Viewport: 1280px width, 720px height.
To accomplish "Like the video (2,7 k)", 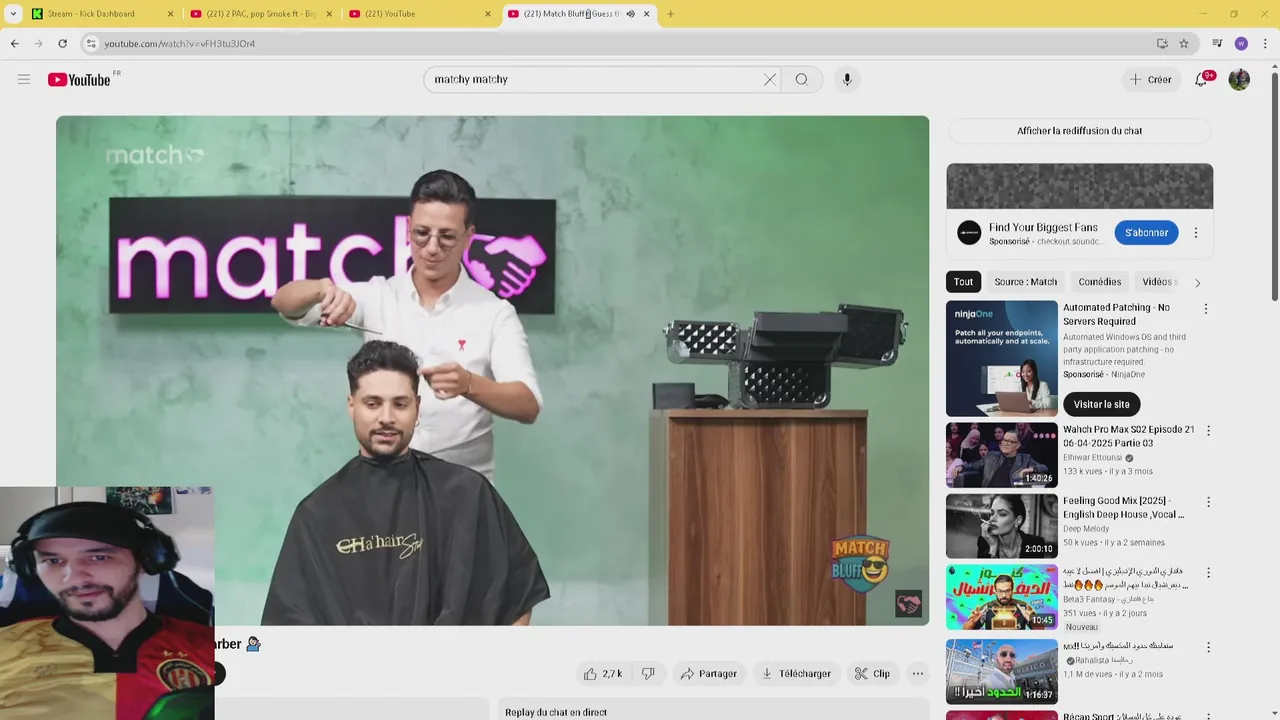I will coord(603,674).
